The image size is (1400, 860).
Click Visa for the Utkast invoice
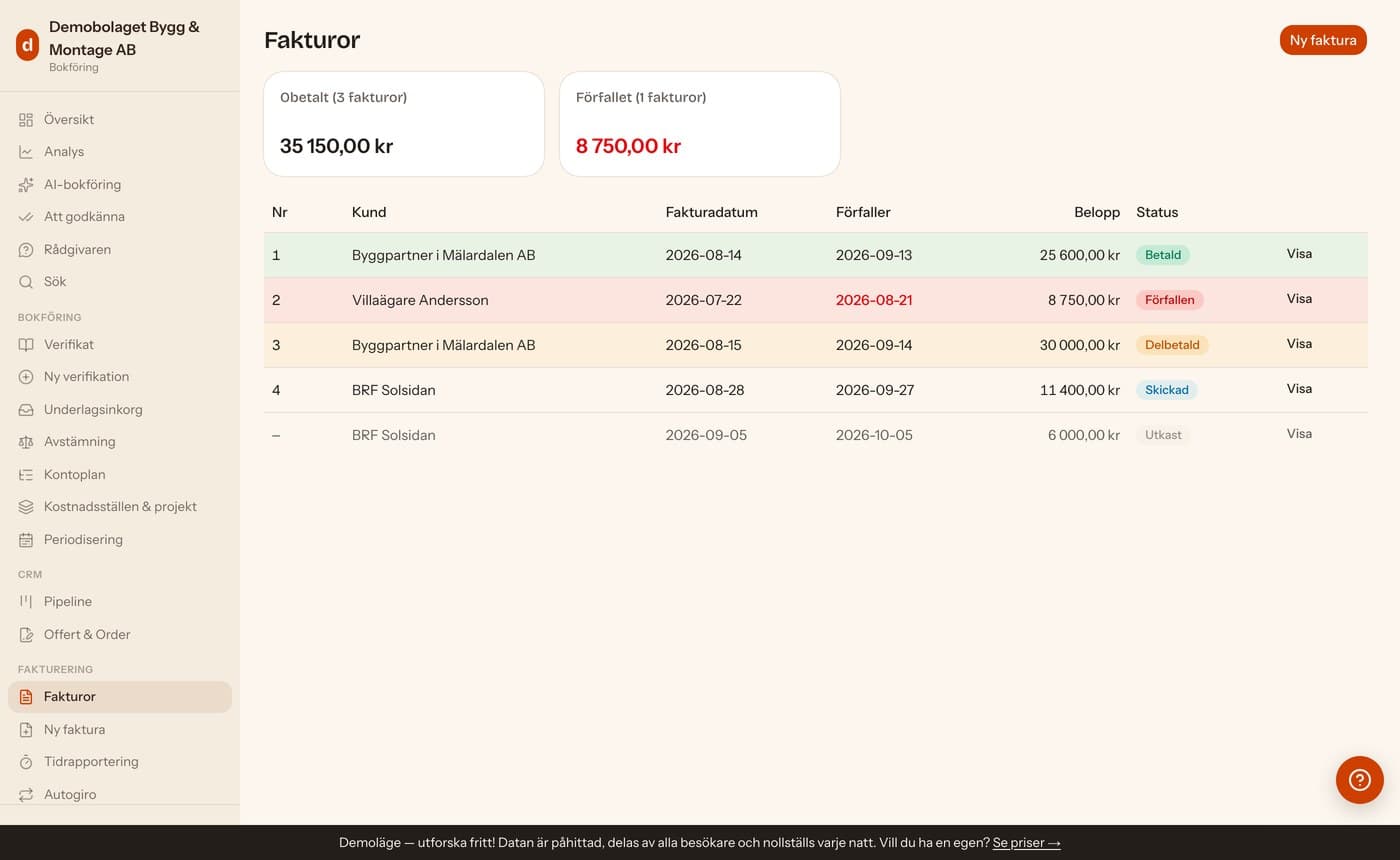(x=1299, y=434)
